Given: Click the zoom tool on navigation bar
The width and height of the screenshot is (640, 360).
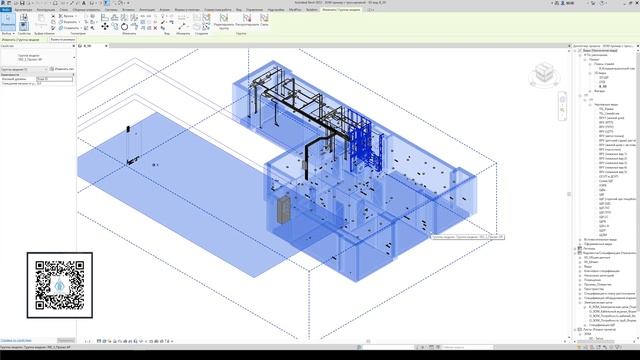Looking at the screenshot, I should 562,111.
